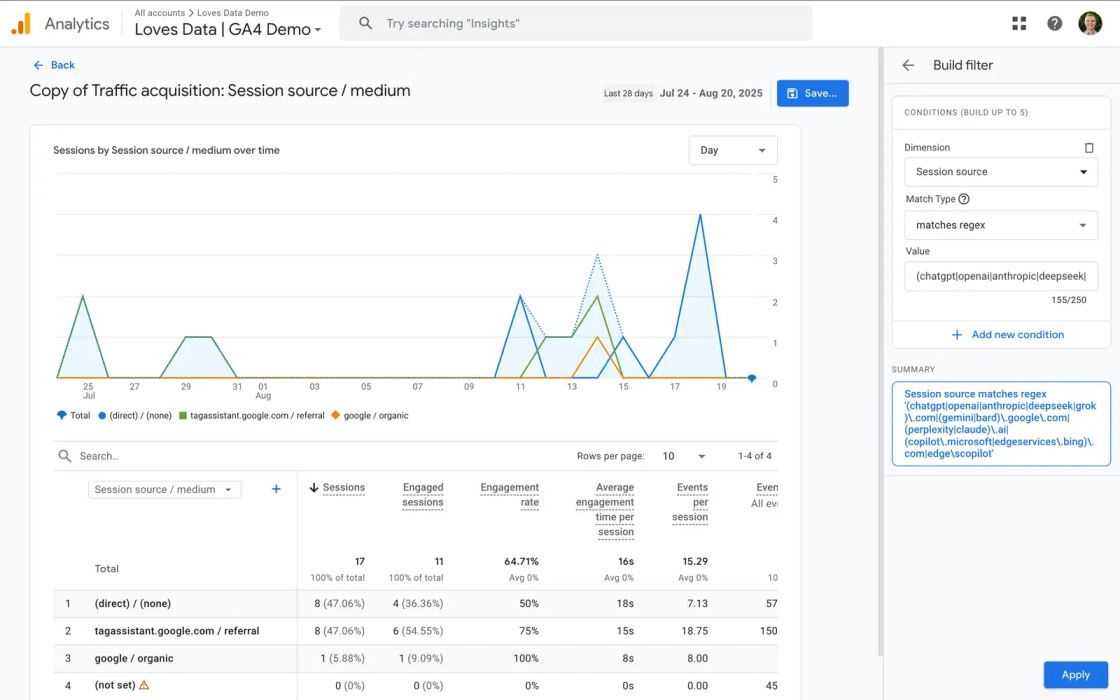Open the matches regex Match Type dropdown
Screen dimensions: 1120x700
pyautogui.click(x=1000, y=225)
